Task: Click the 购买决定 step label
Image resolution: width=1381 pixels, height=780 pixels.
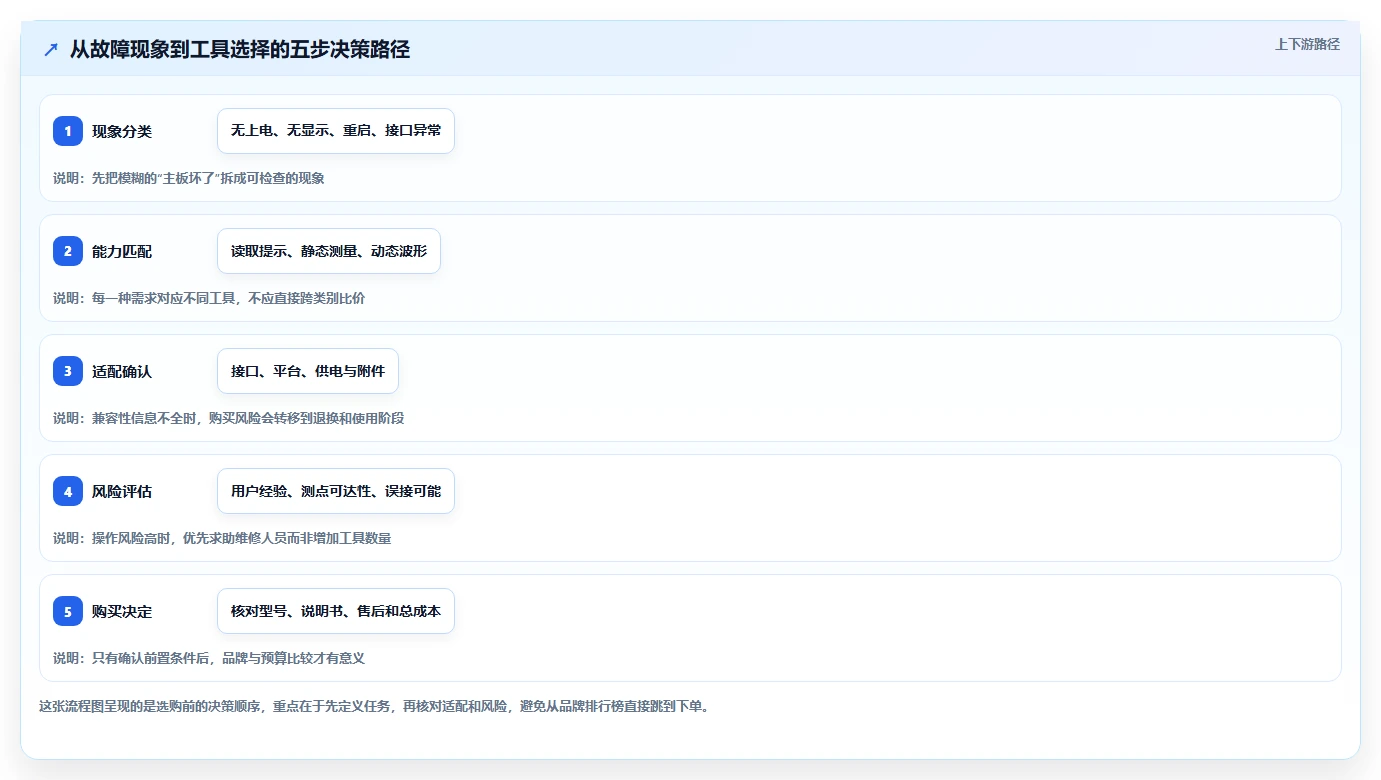Action: tap(122, 611)
